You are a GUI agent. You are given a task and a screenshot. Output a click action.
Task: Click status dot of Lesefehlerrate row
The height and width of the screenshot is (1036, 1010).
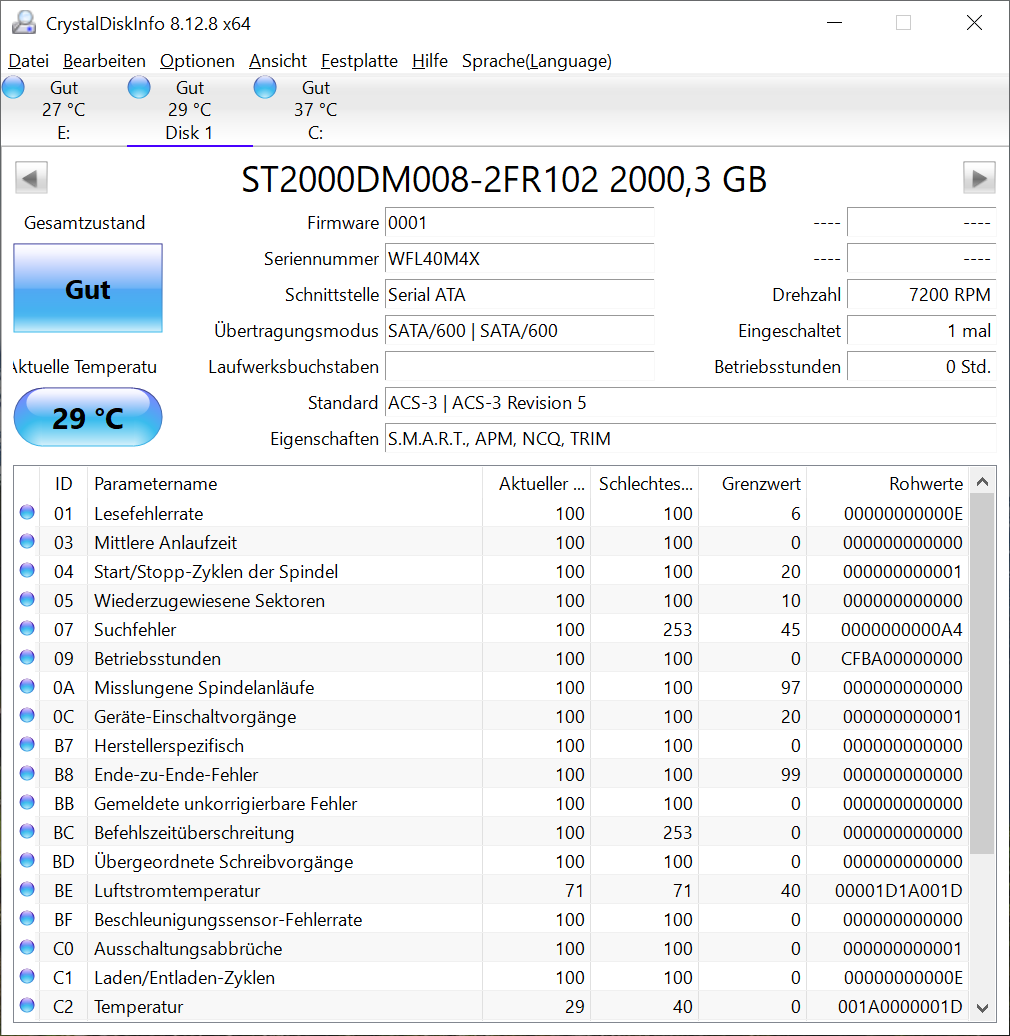27,512
